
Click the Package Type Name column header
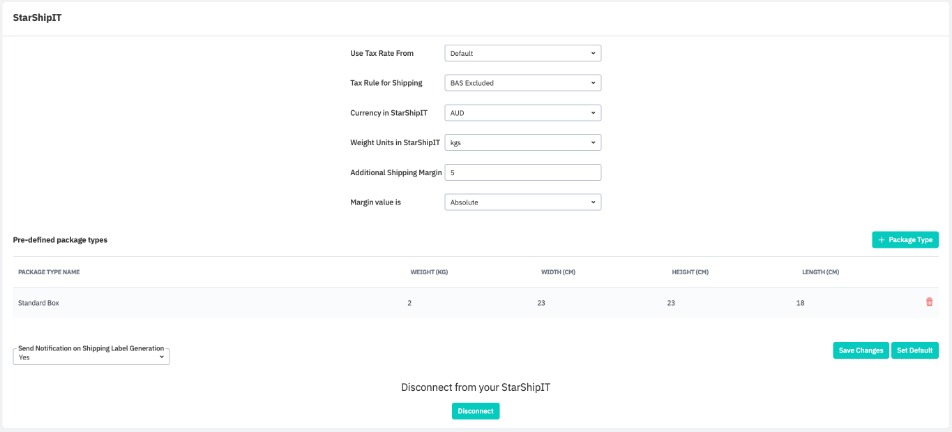49,272
